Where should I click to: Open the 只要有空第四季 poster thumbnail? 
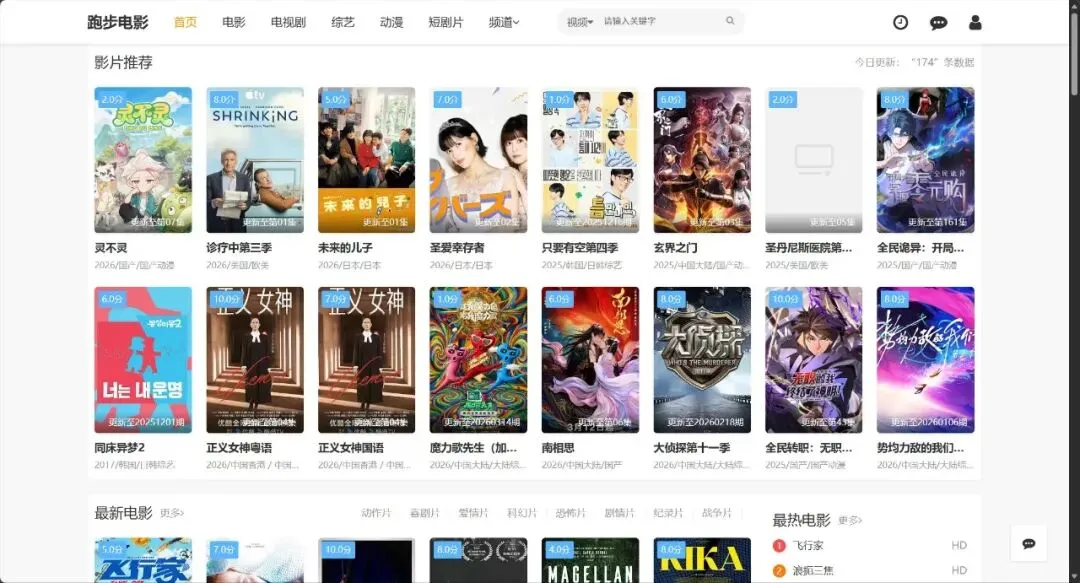click(x=590, y=160)
